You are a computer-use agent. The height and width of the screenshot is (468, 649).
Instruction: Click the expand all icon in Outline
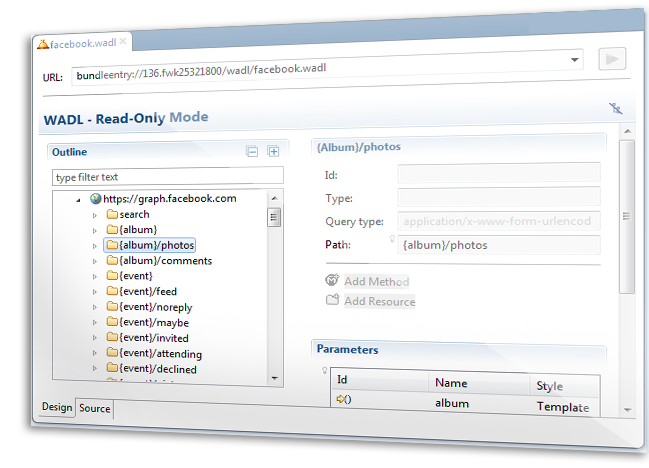[x=272, y=151]
